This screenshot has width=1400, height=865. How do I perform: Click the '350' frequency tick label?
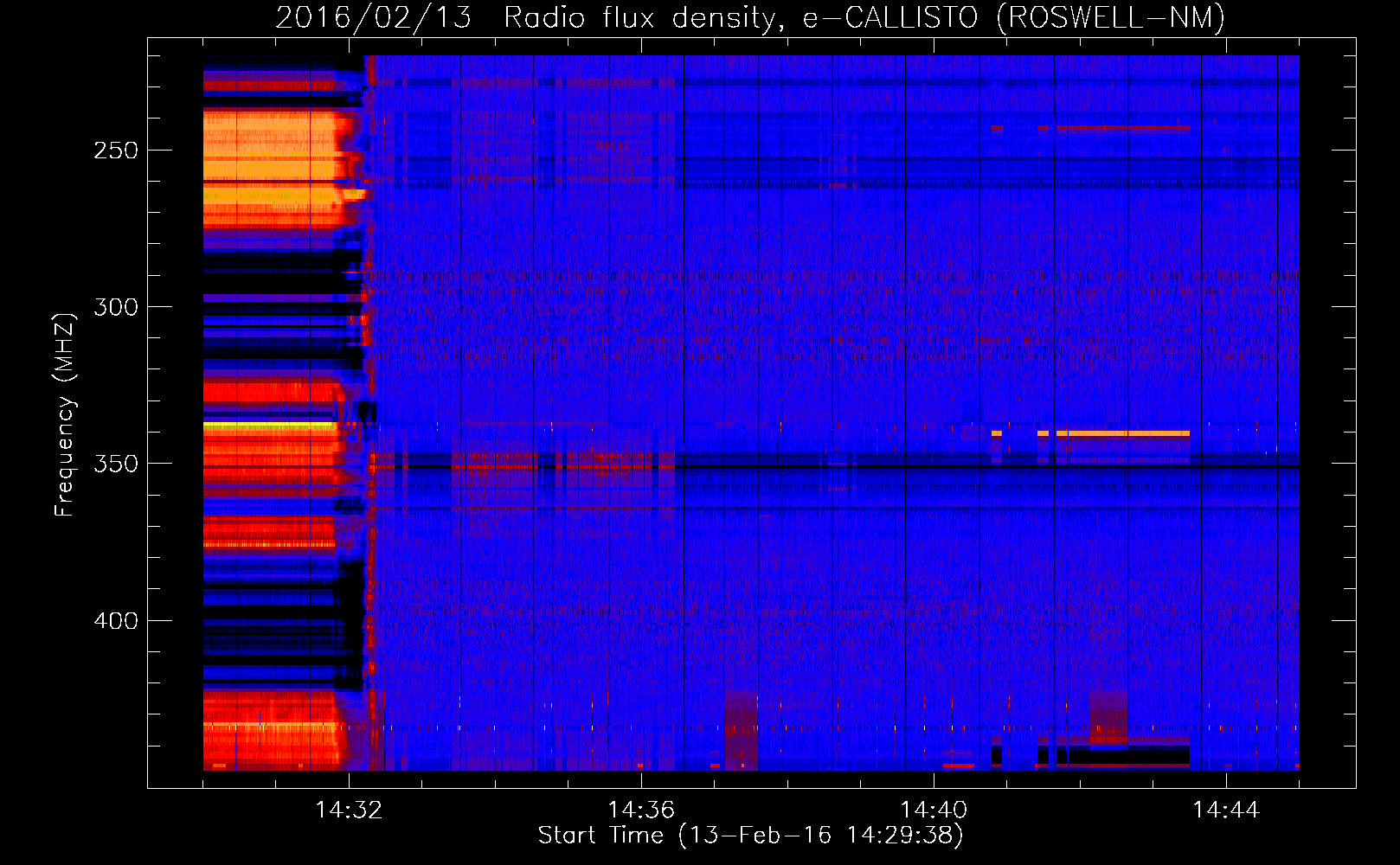click(116, 464)
